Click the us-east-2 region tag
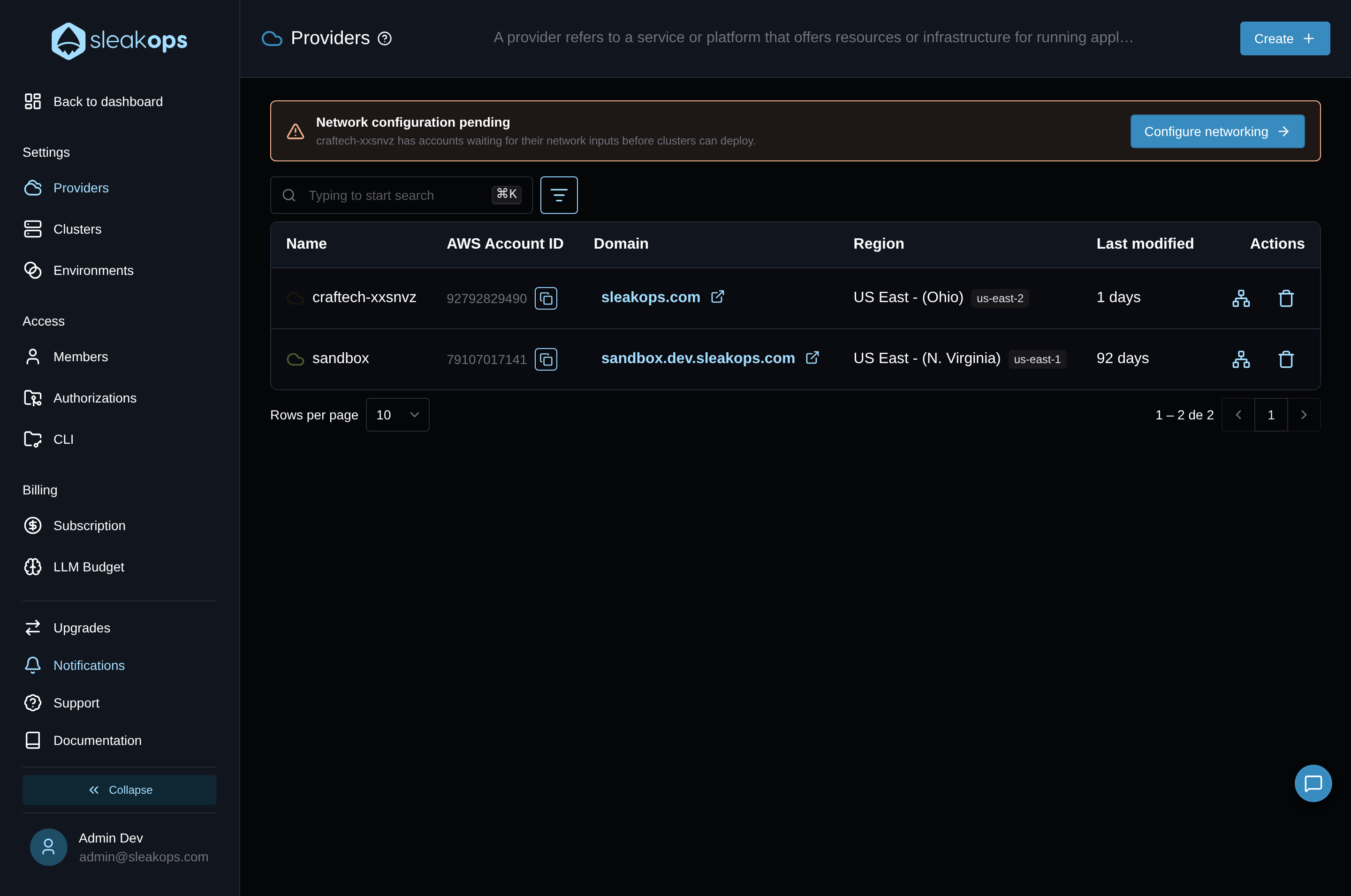1351x896 pixels. click(x=1000, y=298)
